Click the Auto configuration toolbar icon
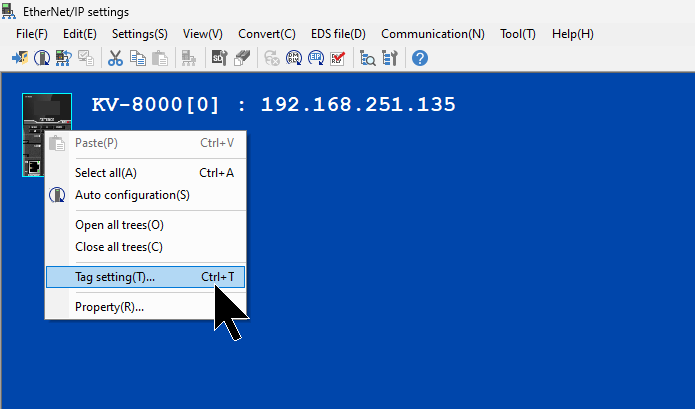 point(42,58)
